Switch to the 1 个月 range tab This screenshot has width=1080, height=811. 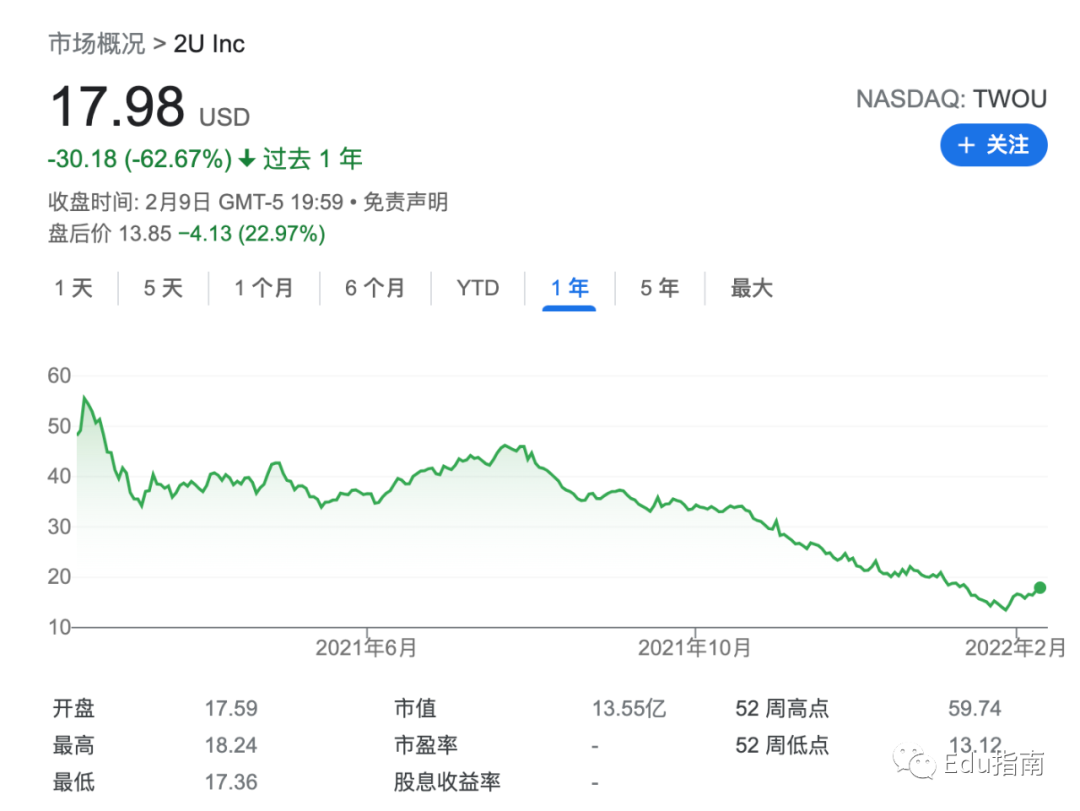(264, 287)
